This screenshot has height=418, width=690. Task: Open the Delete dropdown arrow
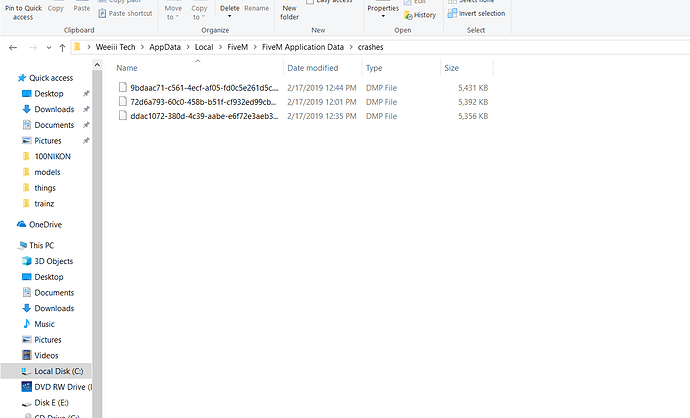[x=229, y=16]
